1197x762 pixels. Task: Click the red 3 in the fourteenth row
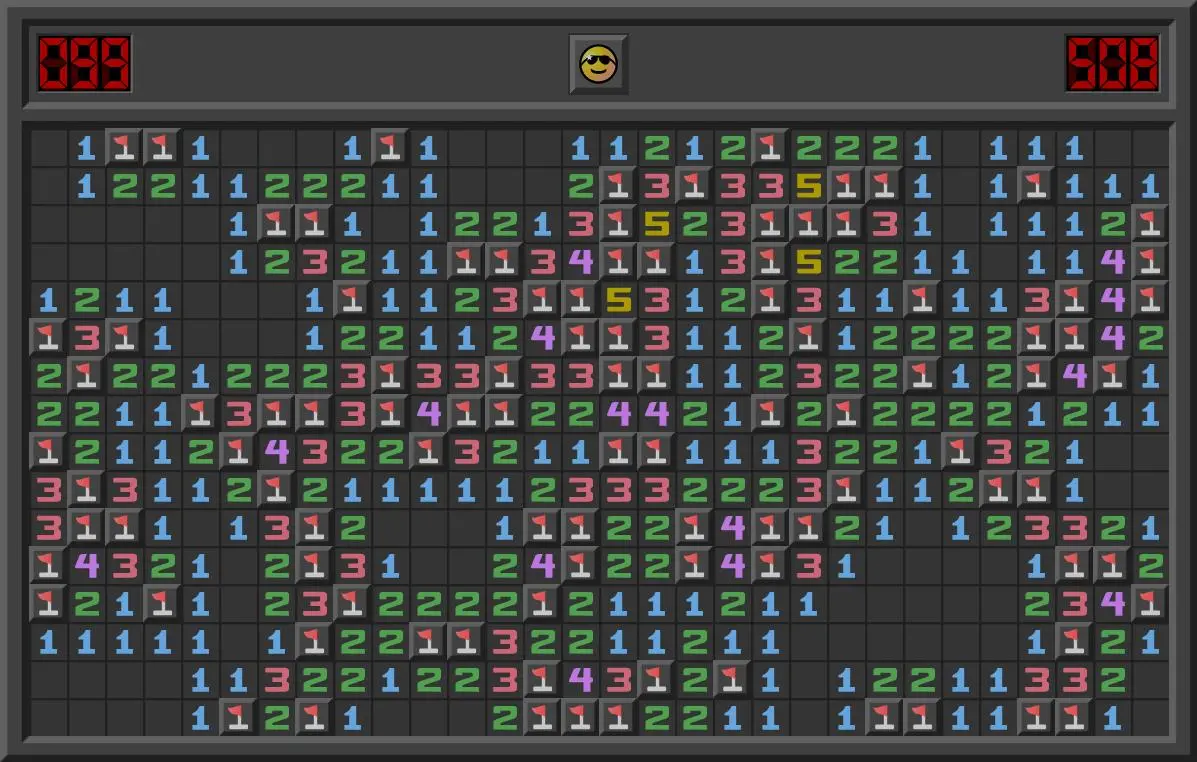504,643
